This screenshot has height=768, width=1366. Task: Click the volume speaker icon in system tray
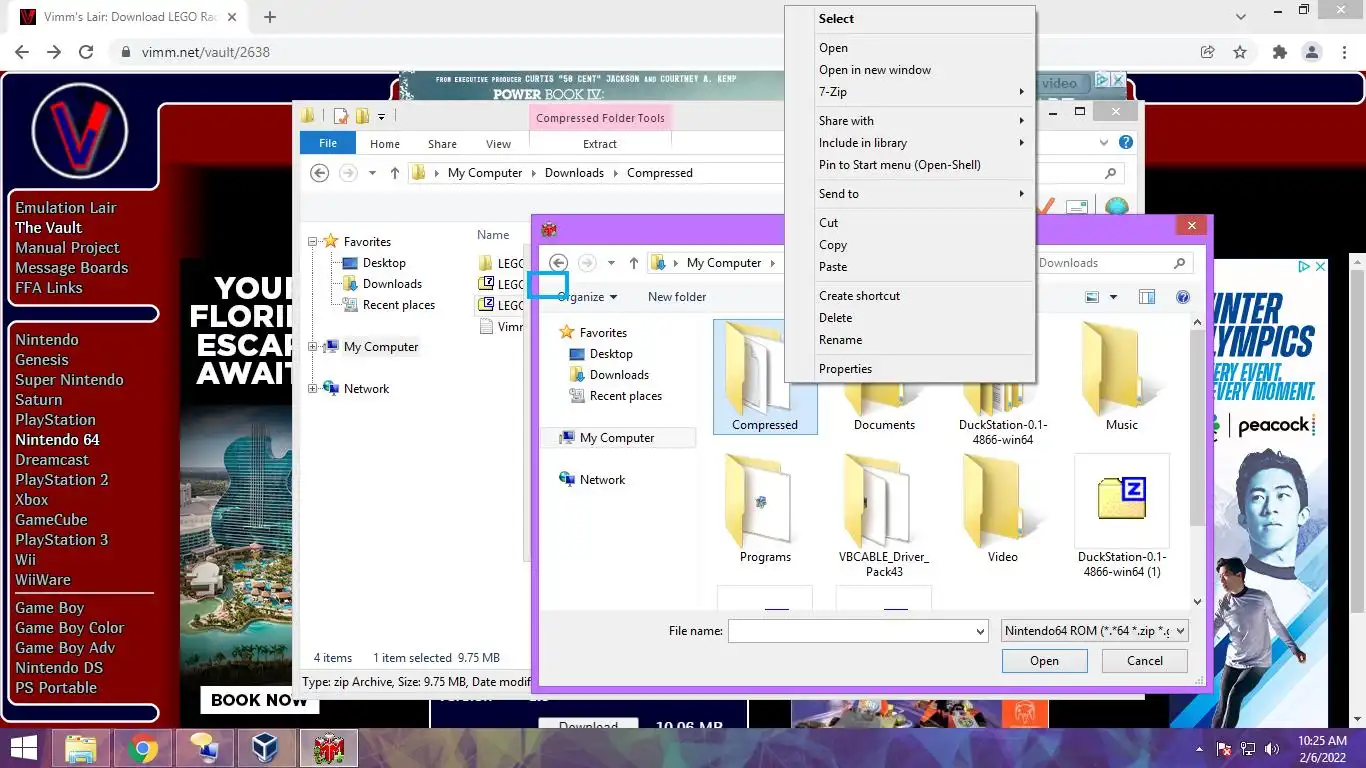[x=1272, y=749]
